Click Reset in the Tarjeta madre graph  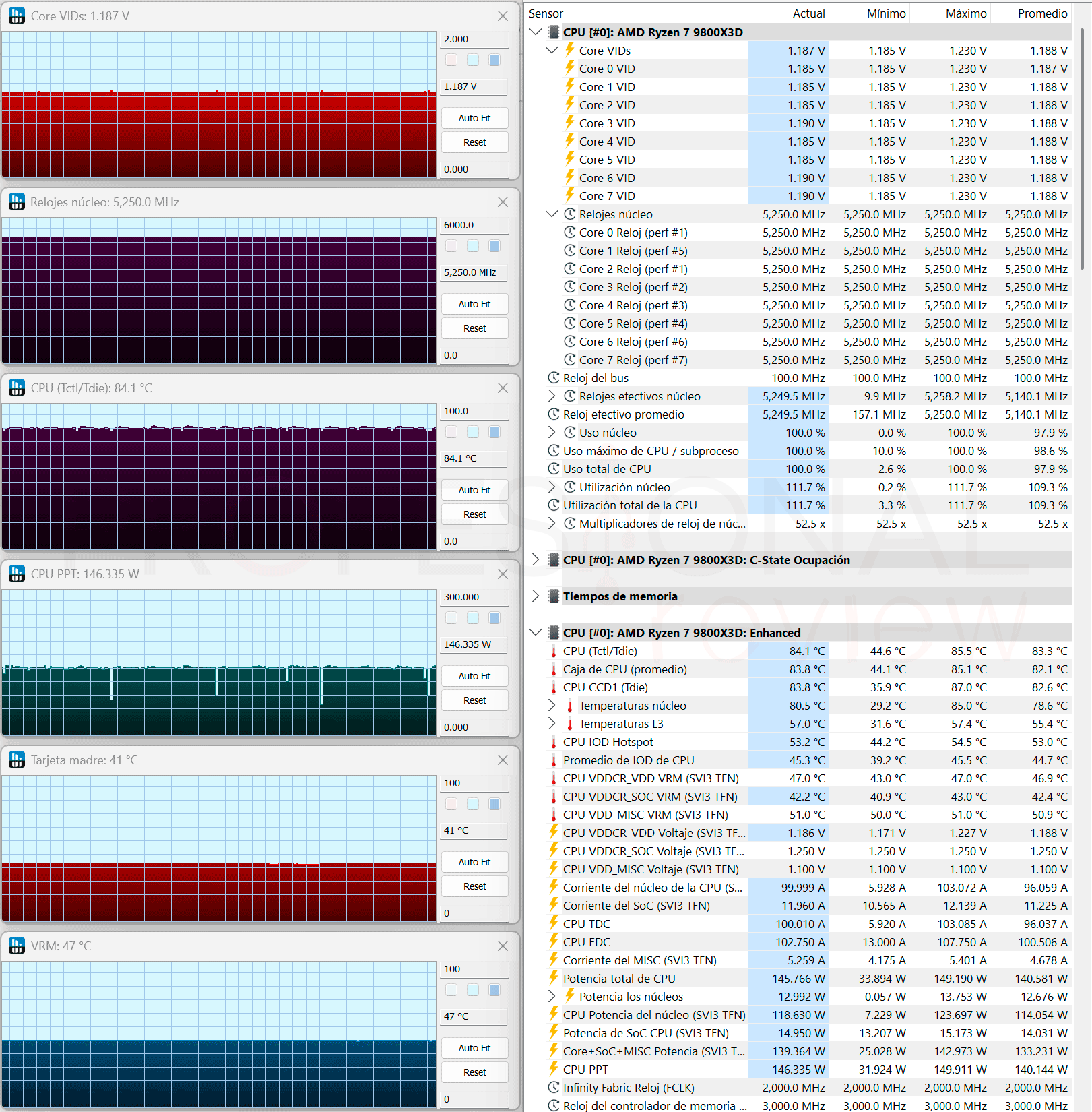coord(474,886)
